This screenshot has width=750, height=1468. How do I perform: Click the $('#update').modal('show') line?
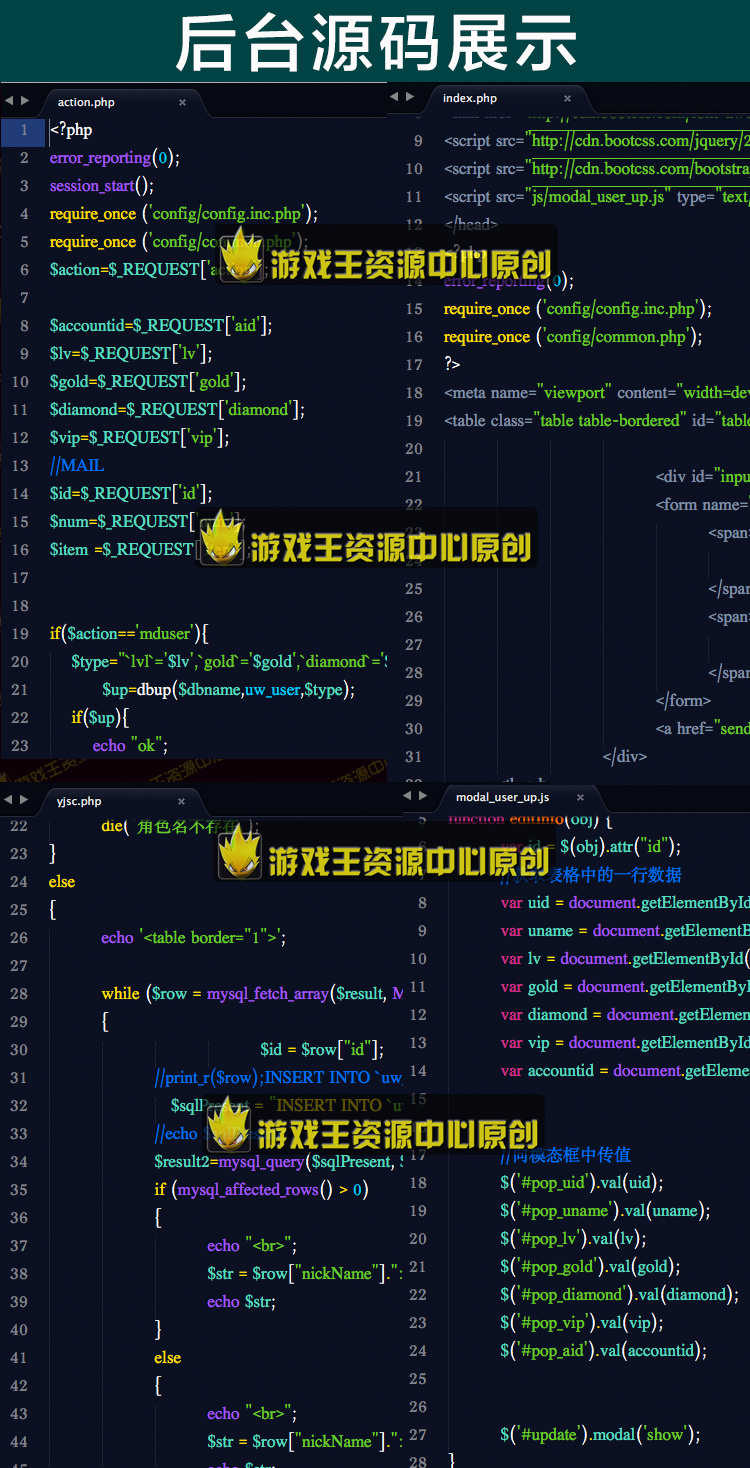[601, 1435]
